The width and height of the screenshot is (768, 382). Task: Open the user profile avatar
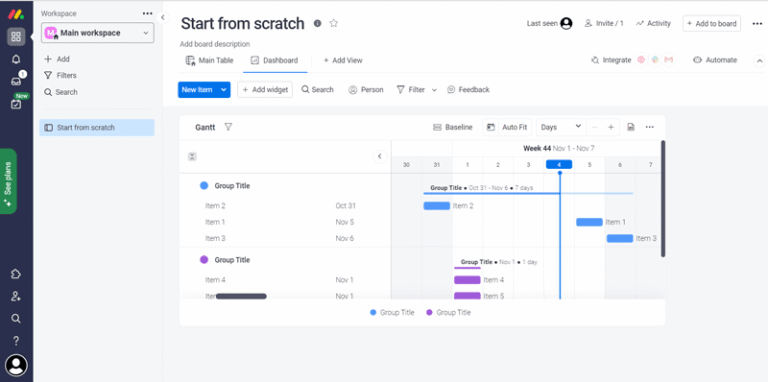click(x=16, y=365)
